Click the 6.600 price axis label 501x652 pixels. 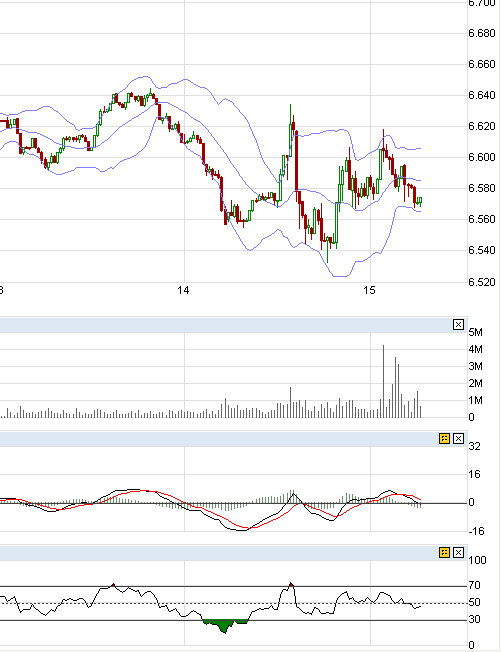coord(482,157)
